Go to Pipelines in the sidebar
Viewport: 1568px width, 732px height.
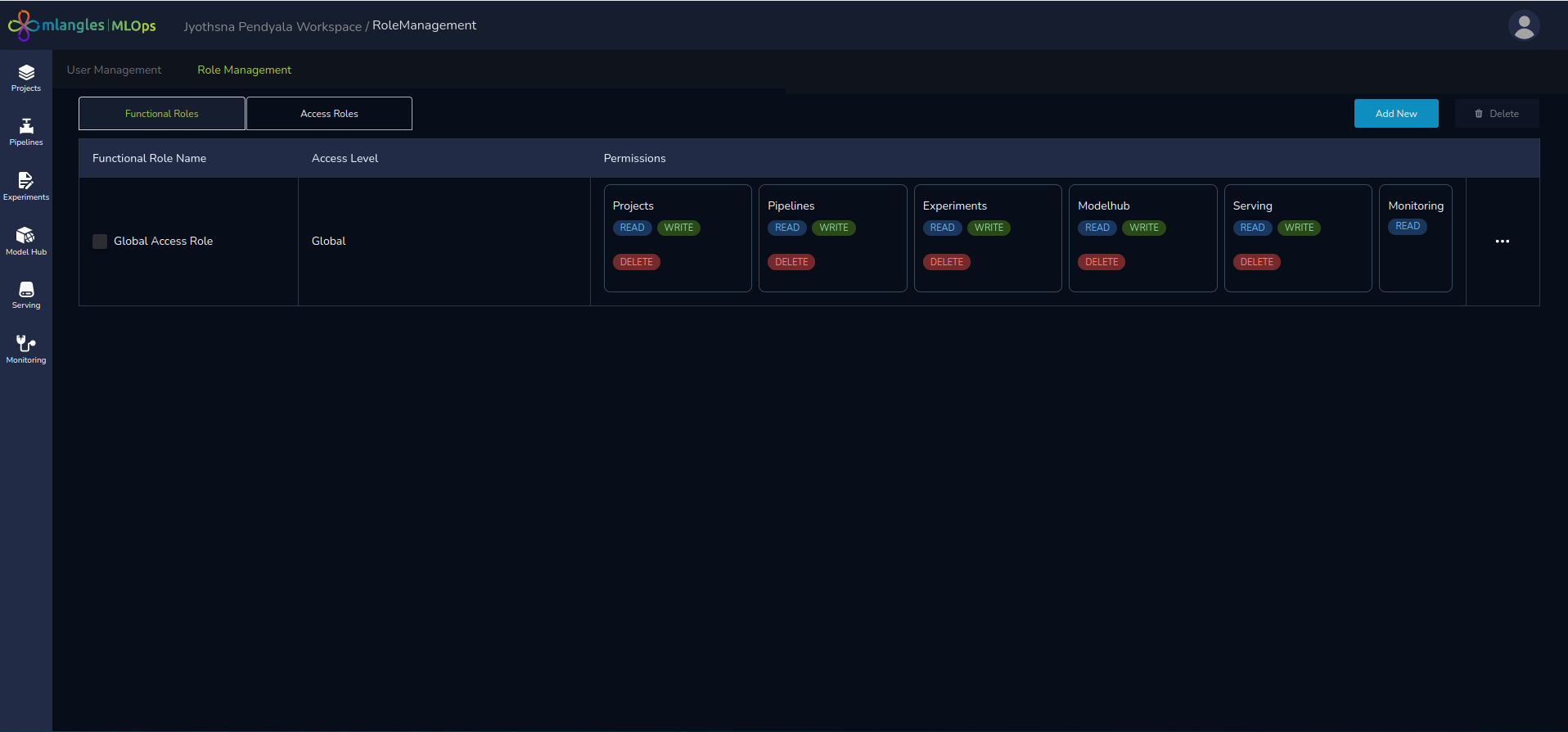[26, 132]
